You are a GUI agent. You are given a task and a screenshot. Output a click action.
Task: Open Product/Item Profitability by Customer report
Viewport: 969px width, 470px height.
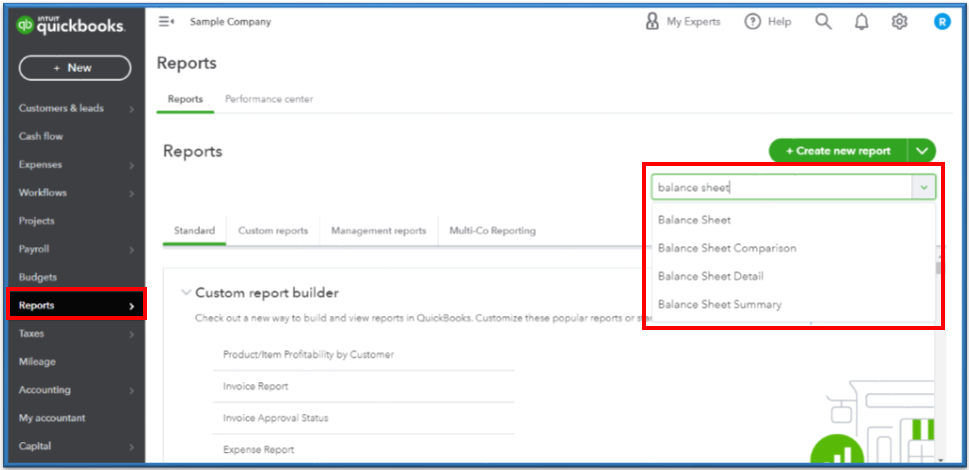click(x=308, y=355)
